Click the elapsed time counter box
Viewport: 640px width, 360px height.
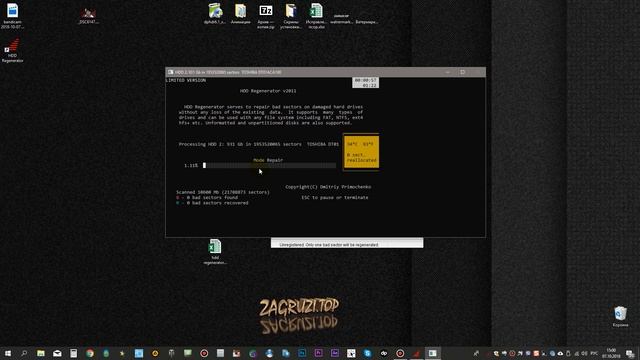click(365, 82)
